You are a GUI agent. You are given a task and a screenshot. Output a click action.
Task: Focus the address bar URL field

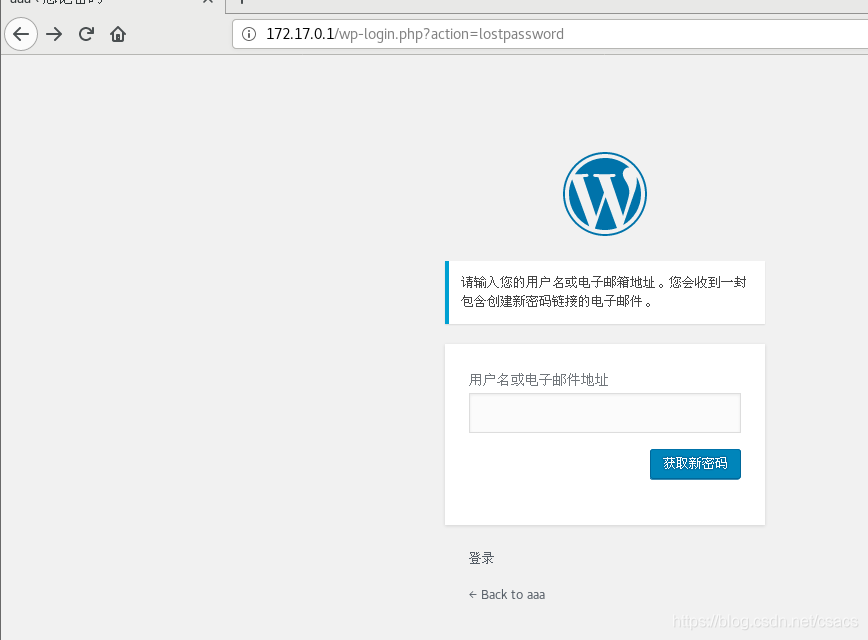click(x=550, y=34)
